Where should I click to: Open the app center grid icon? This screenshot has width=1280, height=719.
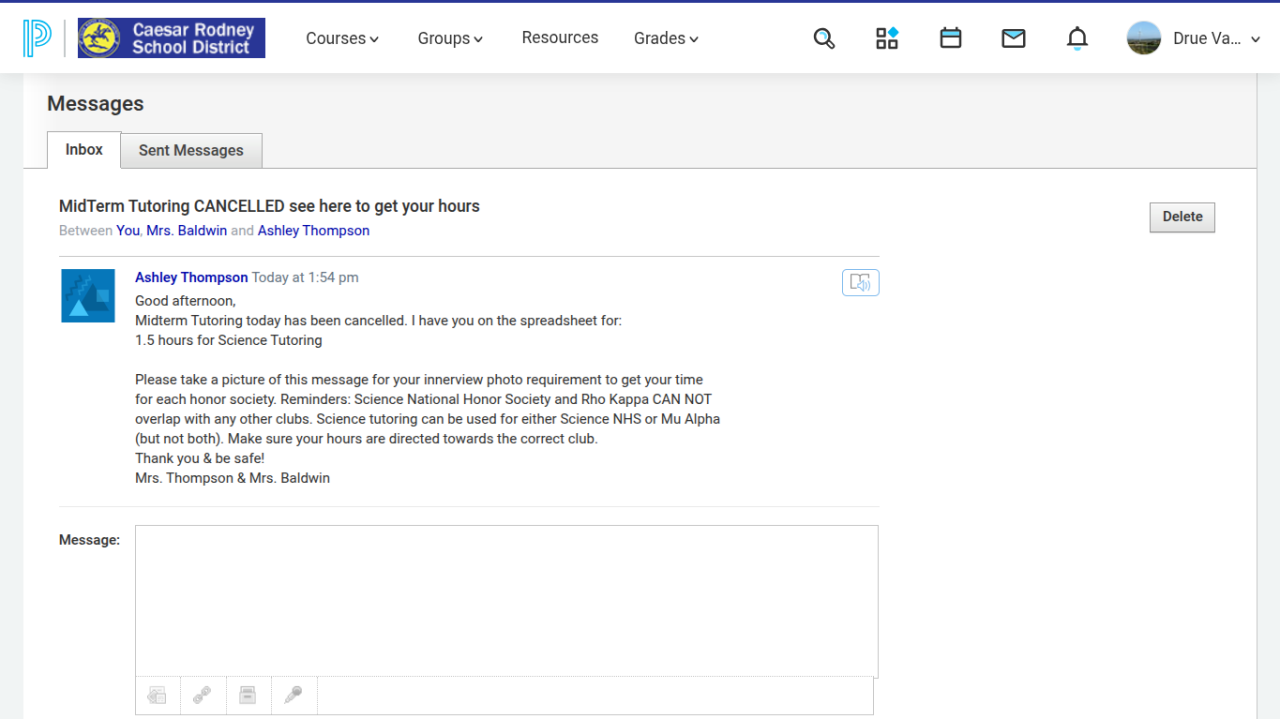pyautogui.click(x=887, y=39)
